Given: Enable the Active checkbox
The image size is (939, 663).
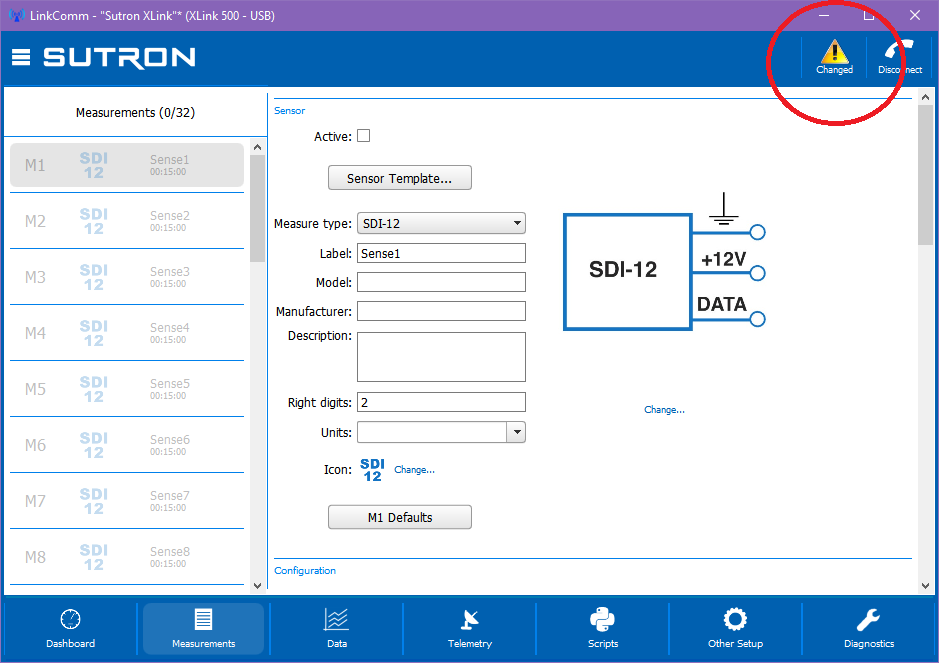Looking at the screenshot, I should point(364,136).
